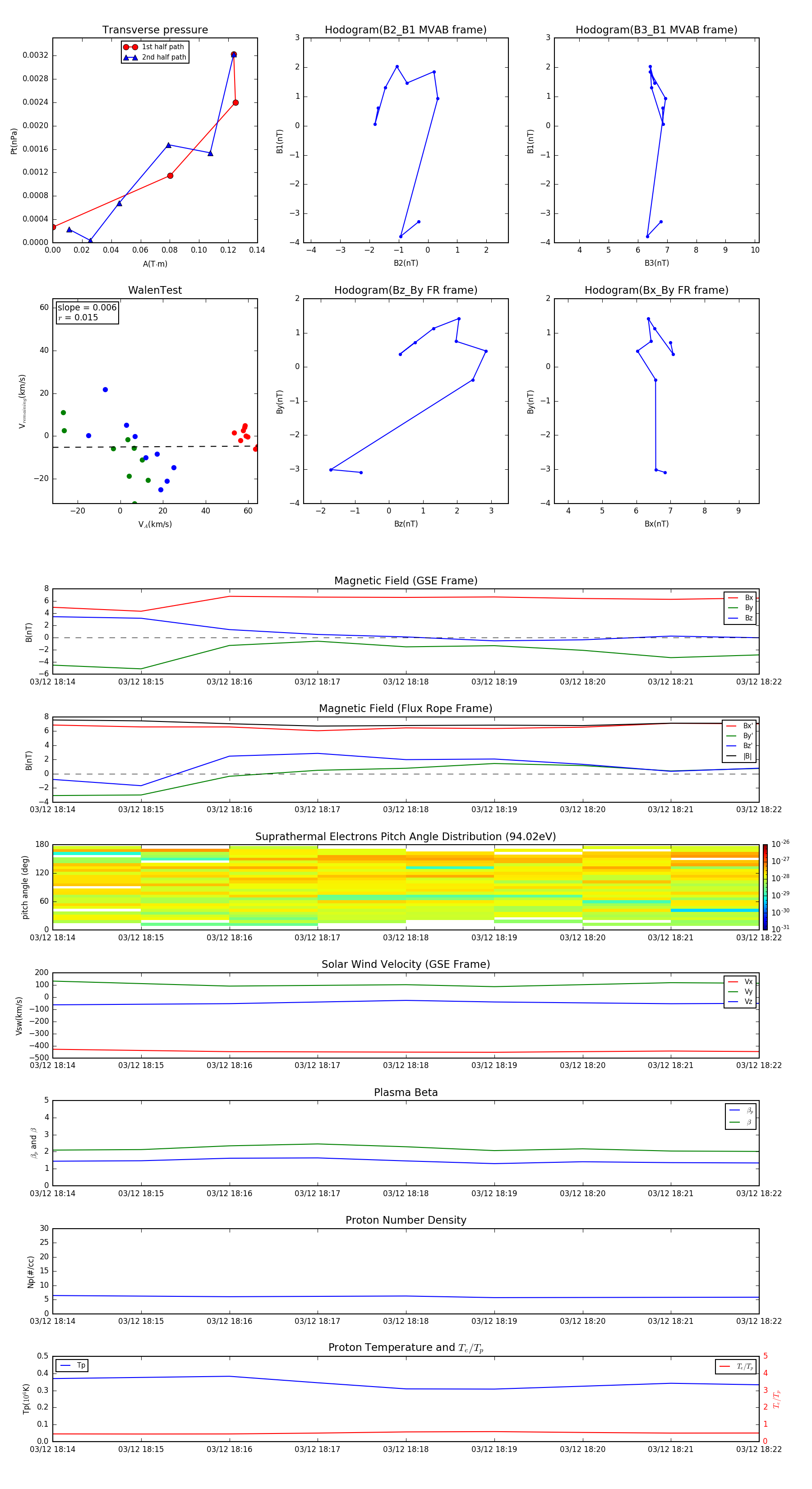Click the "Plasma Beta" panel title

coord(406,1092)
